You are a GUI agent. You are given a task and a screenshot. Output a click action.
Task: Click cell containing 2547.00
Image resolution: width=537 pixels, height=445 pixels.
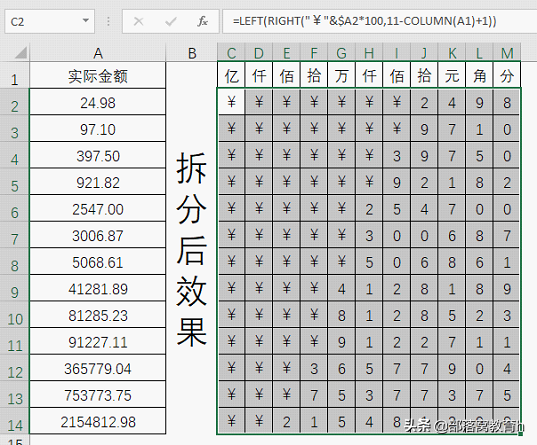pyautogui.click(x=98, y=209)
